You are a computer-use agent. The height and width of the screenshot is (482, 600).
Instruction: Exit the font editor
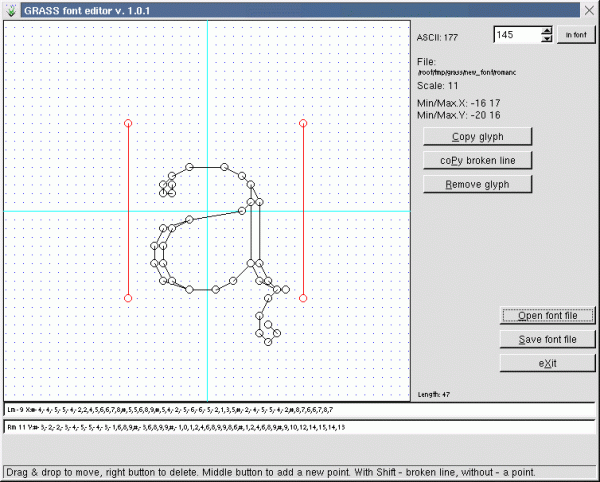coord(547,364)
